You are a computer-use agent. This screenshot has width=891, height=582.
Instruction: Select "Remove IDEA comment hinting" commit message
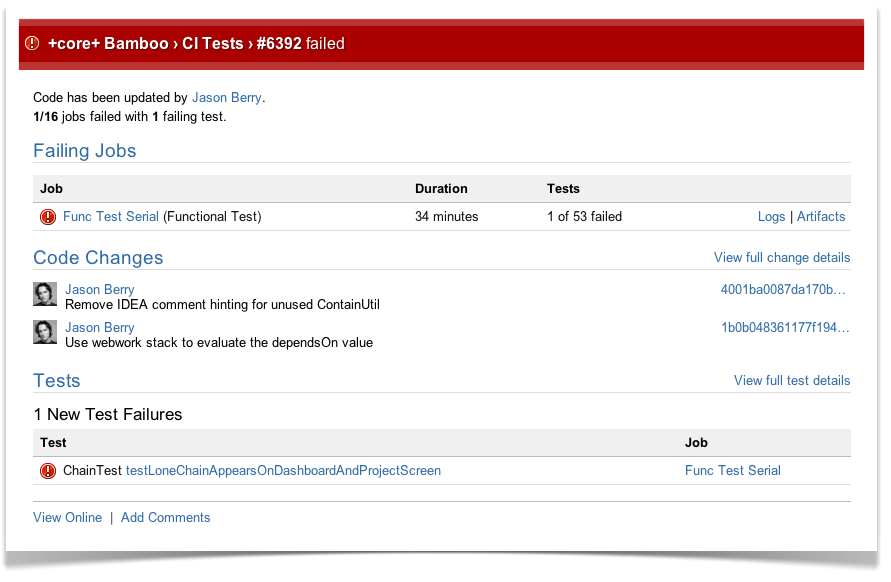click(222, 305)
